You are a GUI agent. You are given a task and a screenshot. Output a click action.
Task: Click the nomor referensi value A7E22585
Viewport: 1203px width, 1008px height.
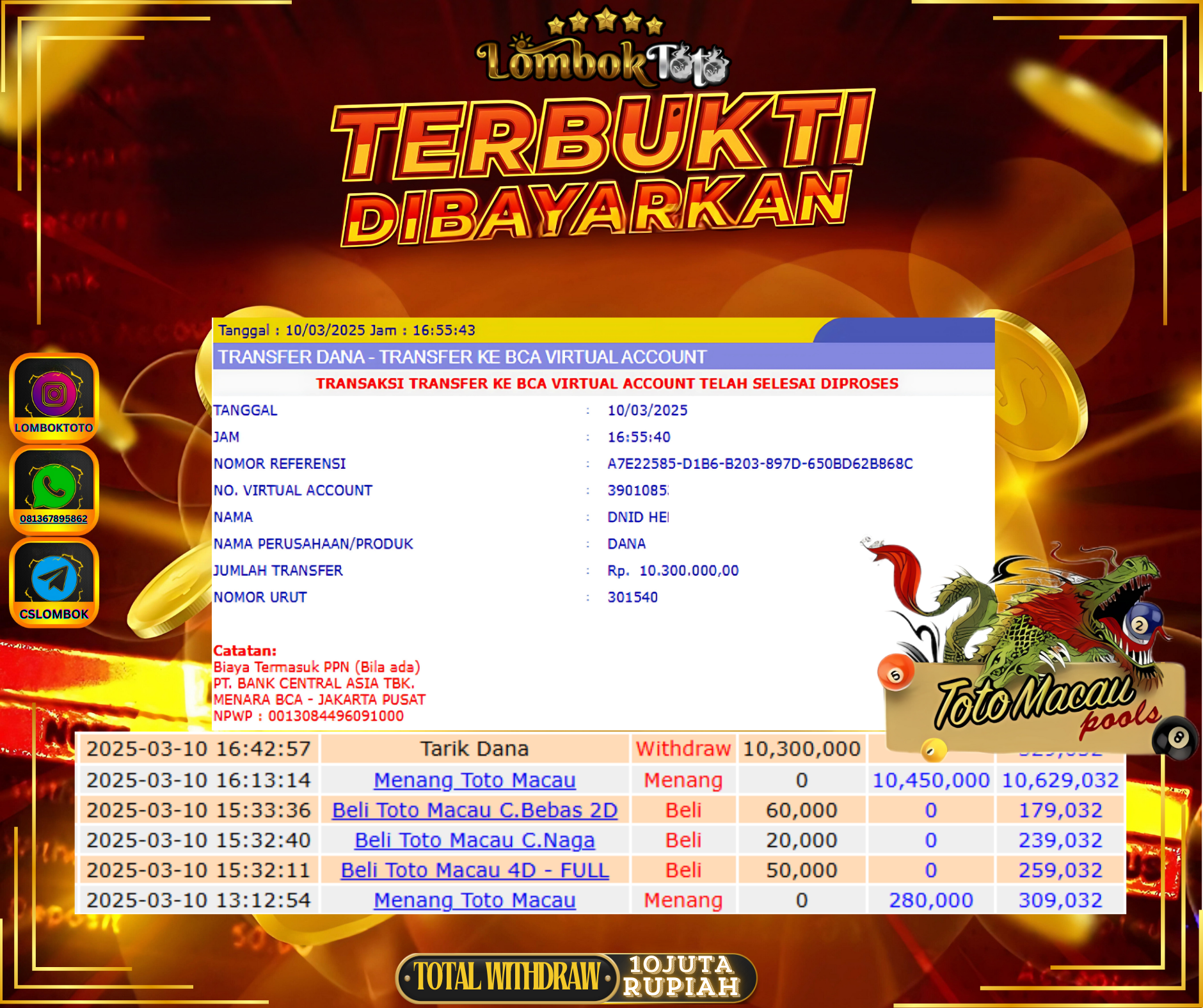760,464
